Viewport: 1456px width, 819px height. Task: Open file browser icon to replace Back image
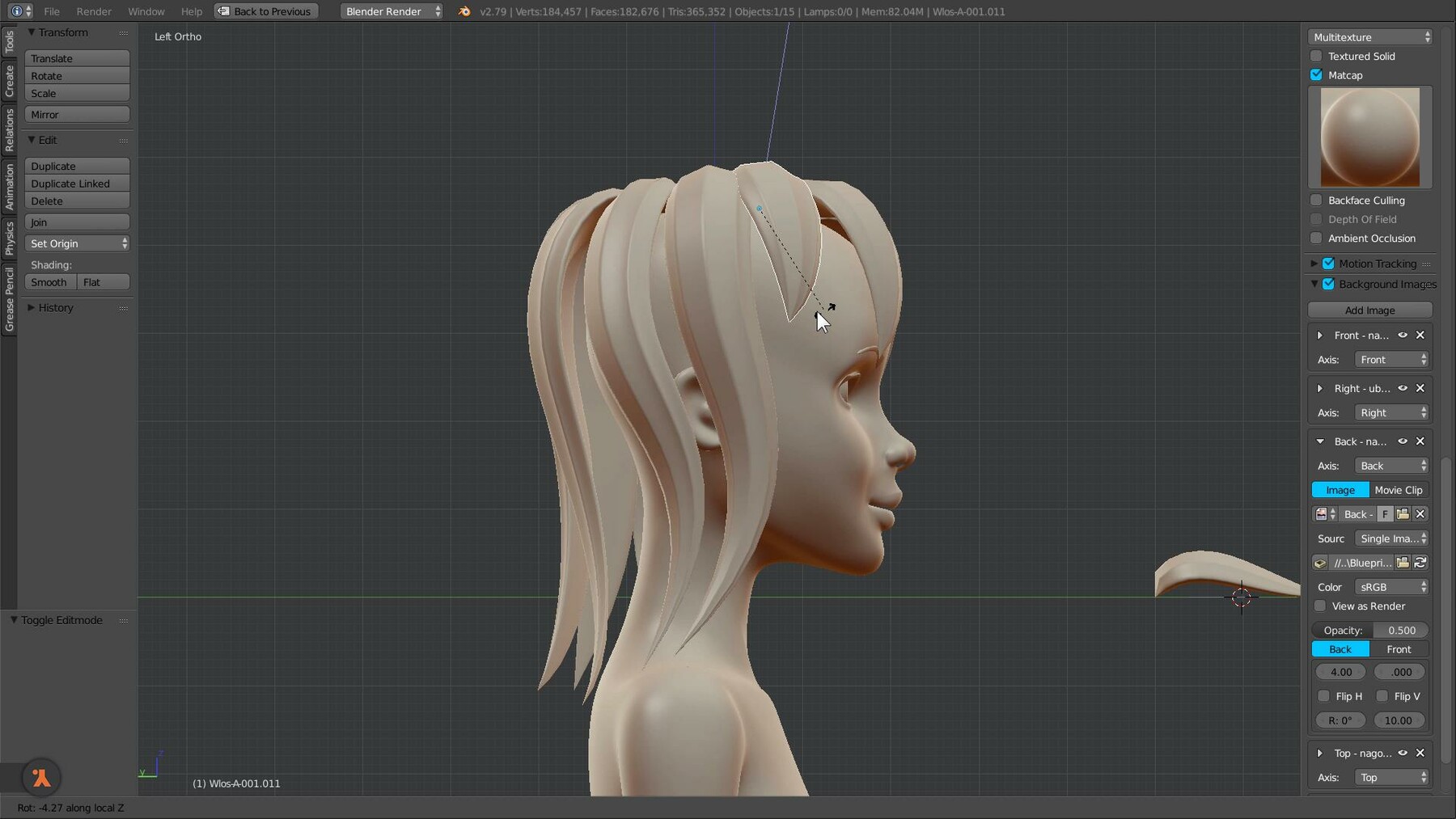[x=1403, y=514]
